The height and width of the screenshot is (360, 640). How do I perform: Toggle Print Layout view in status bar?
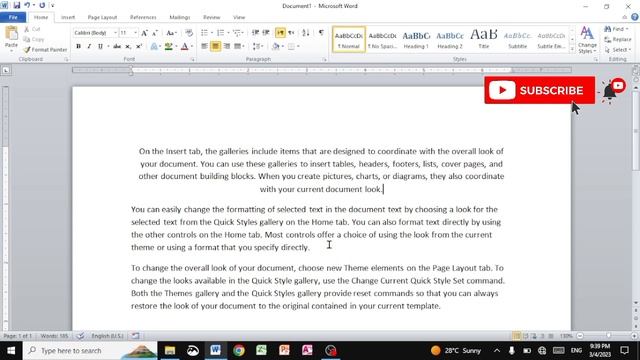(516, 336)
